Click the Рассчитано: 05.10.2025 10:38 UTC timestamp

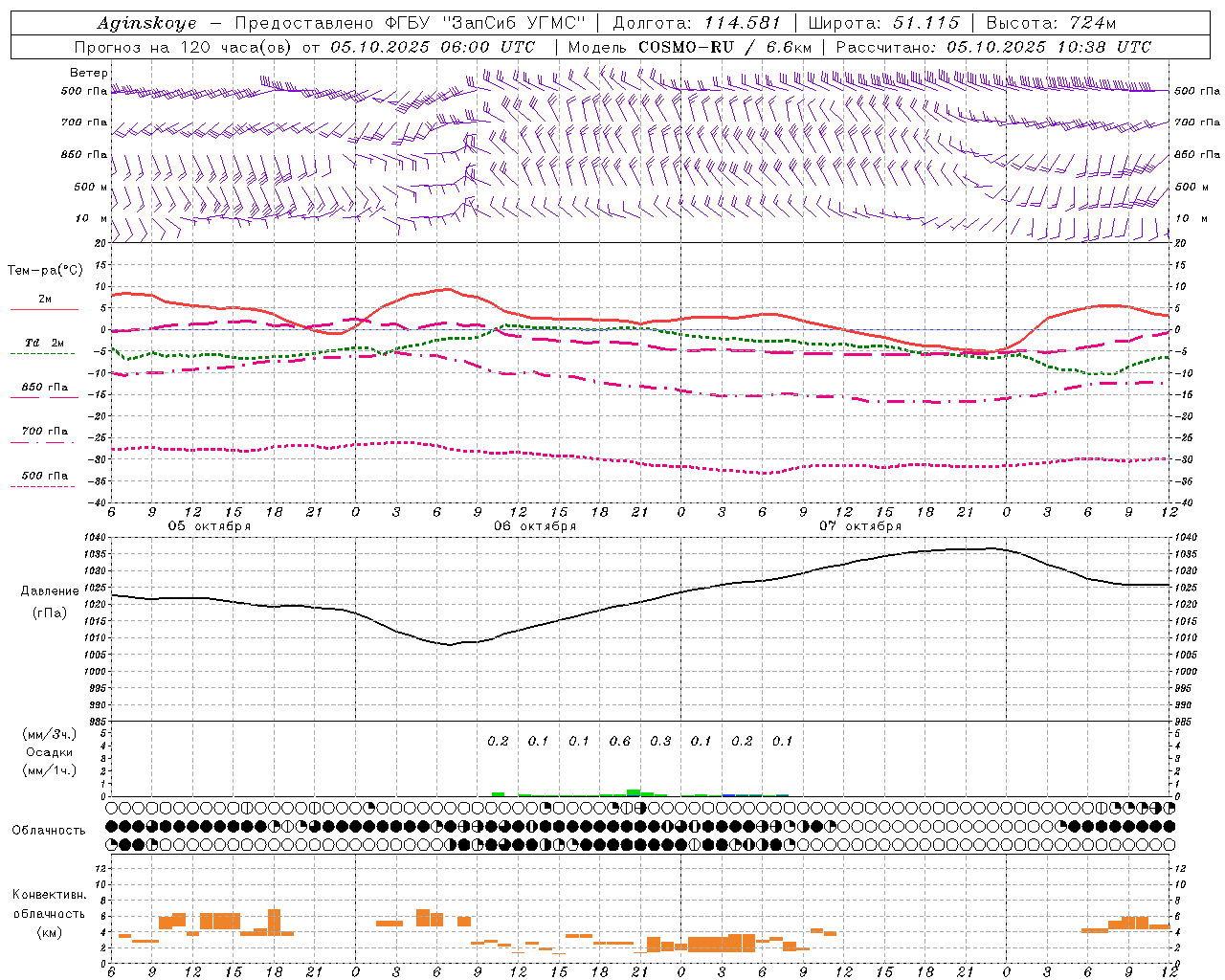tap(993, 47)
